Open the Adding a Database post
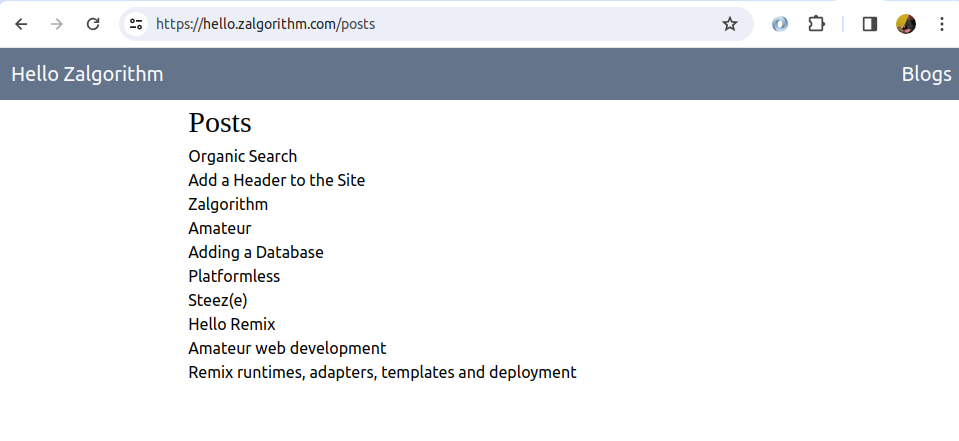The width and height of the screenshot is (959, 441). click(x=256, y=252)
